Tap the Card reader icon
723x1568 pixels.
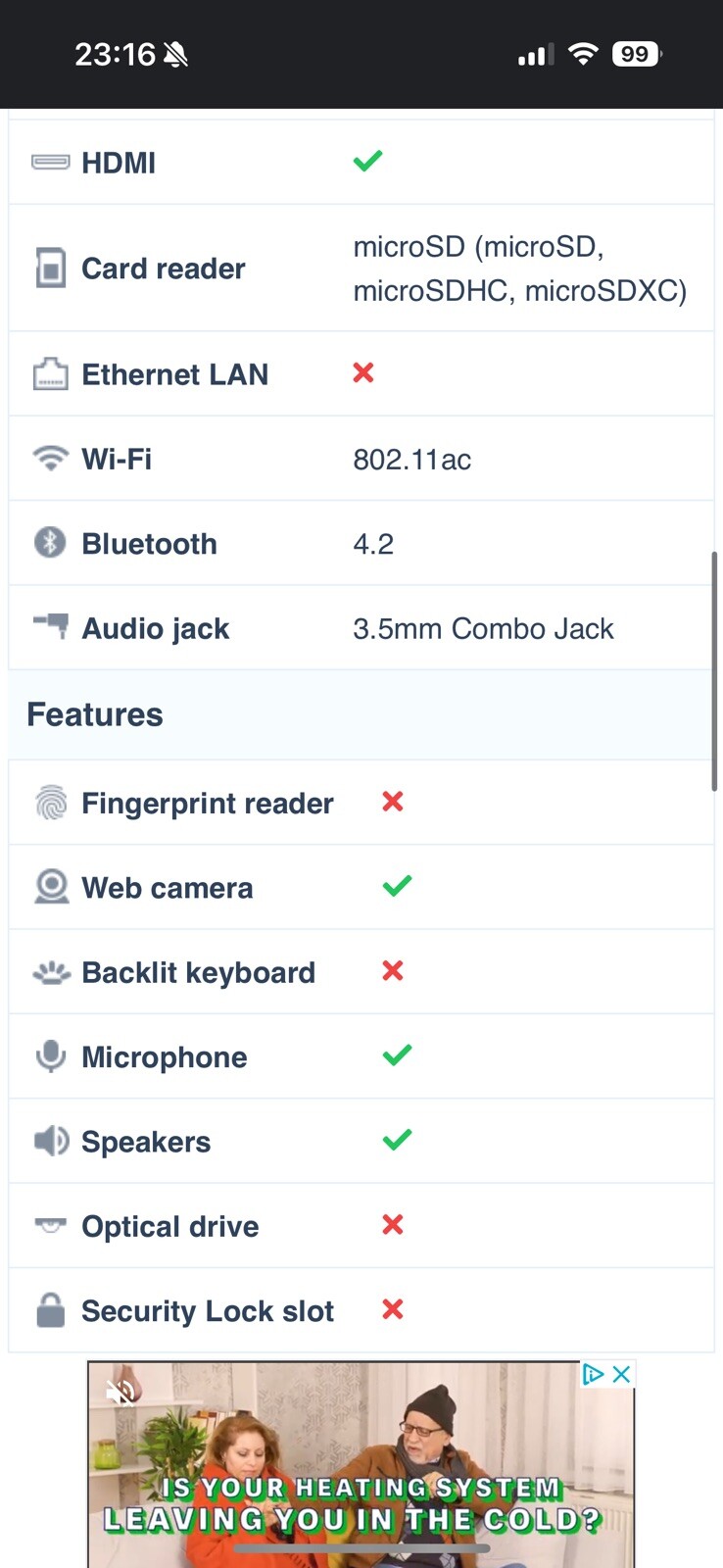point(51,269)
